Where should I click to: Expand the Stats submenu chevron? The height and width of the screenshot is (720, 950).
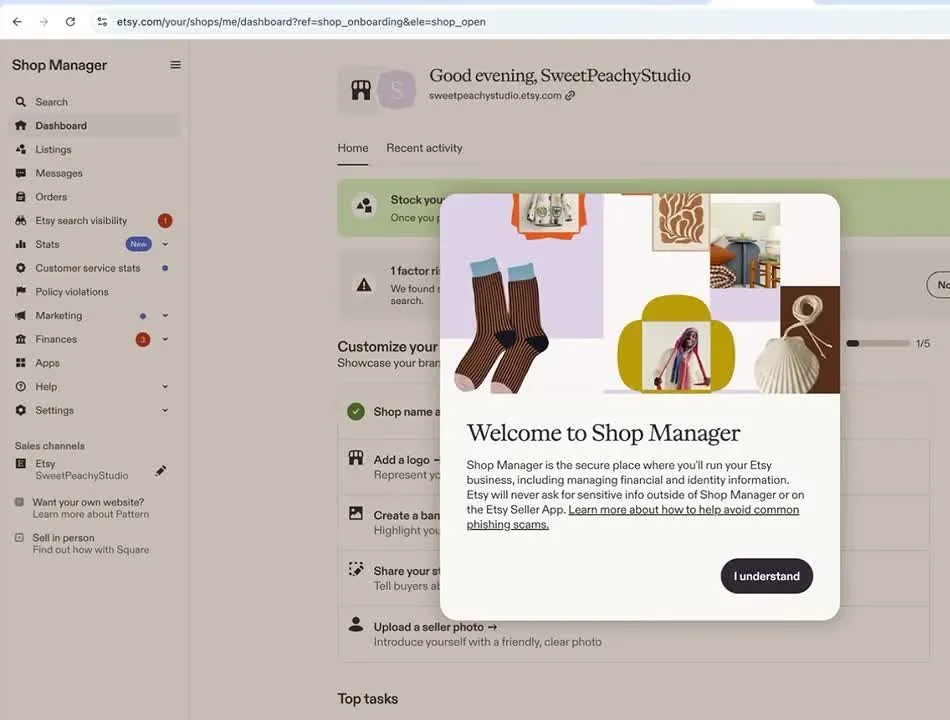165,244
